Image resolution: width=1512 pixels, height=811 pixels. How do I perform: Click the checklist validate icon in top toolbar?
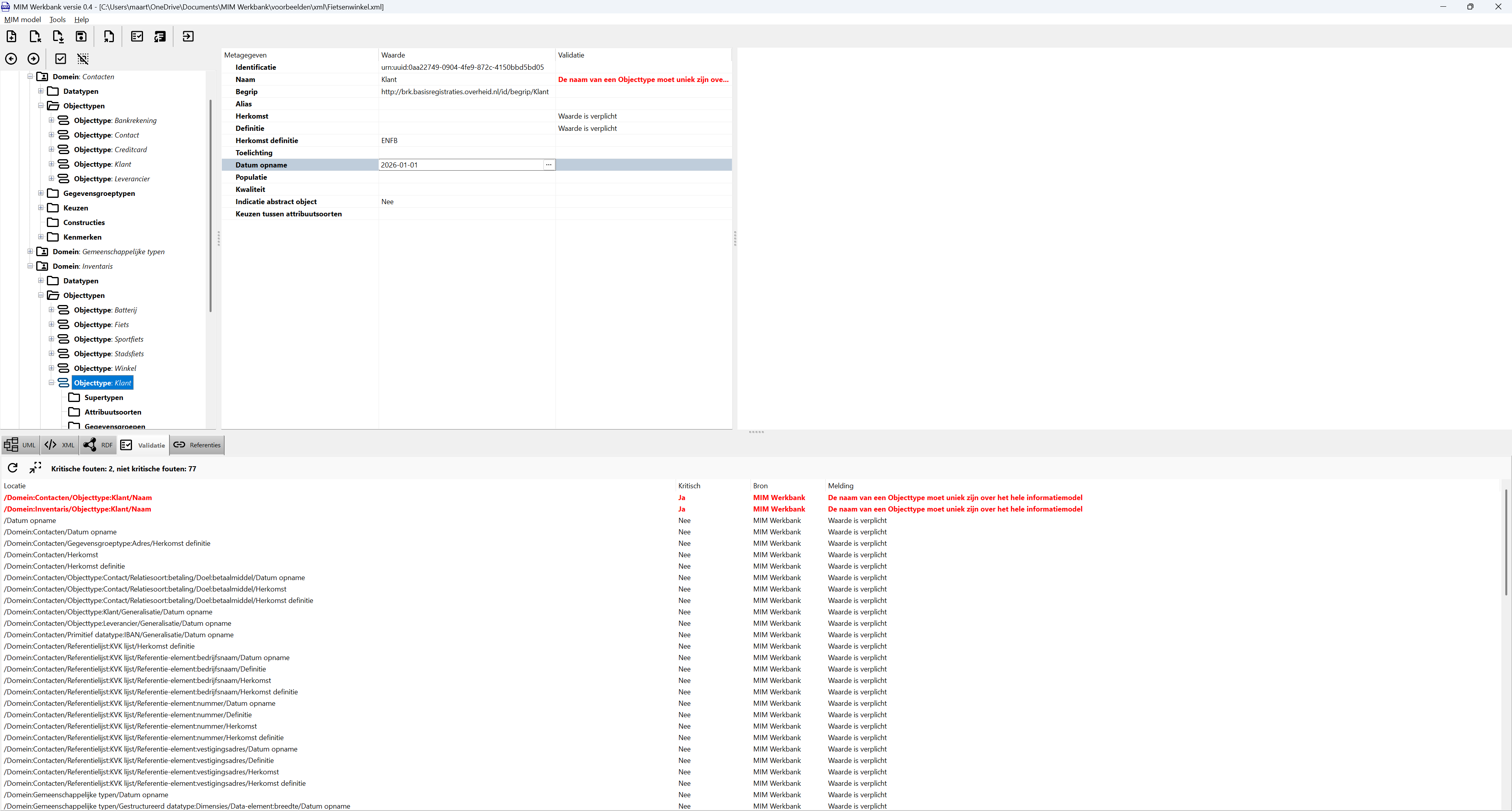pyautogui.click(x=137, y=36)
